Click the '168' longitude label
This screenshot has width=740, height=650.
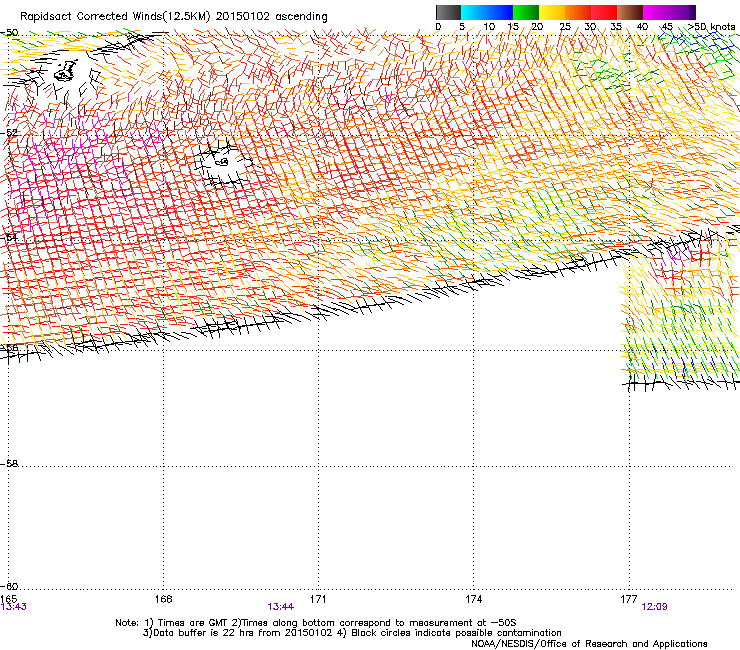tap(163, 599)
